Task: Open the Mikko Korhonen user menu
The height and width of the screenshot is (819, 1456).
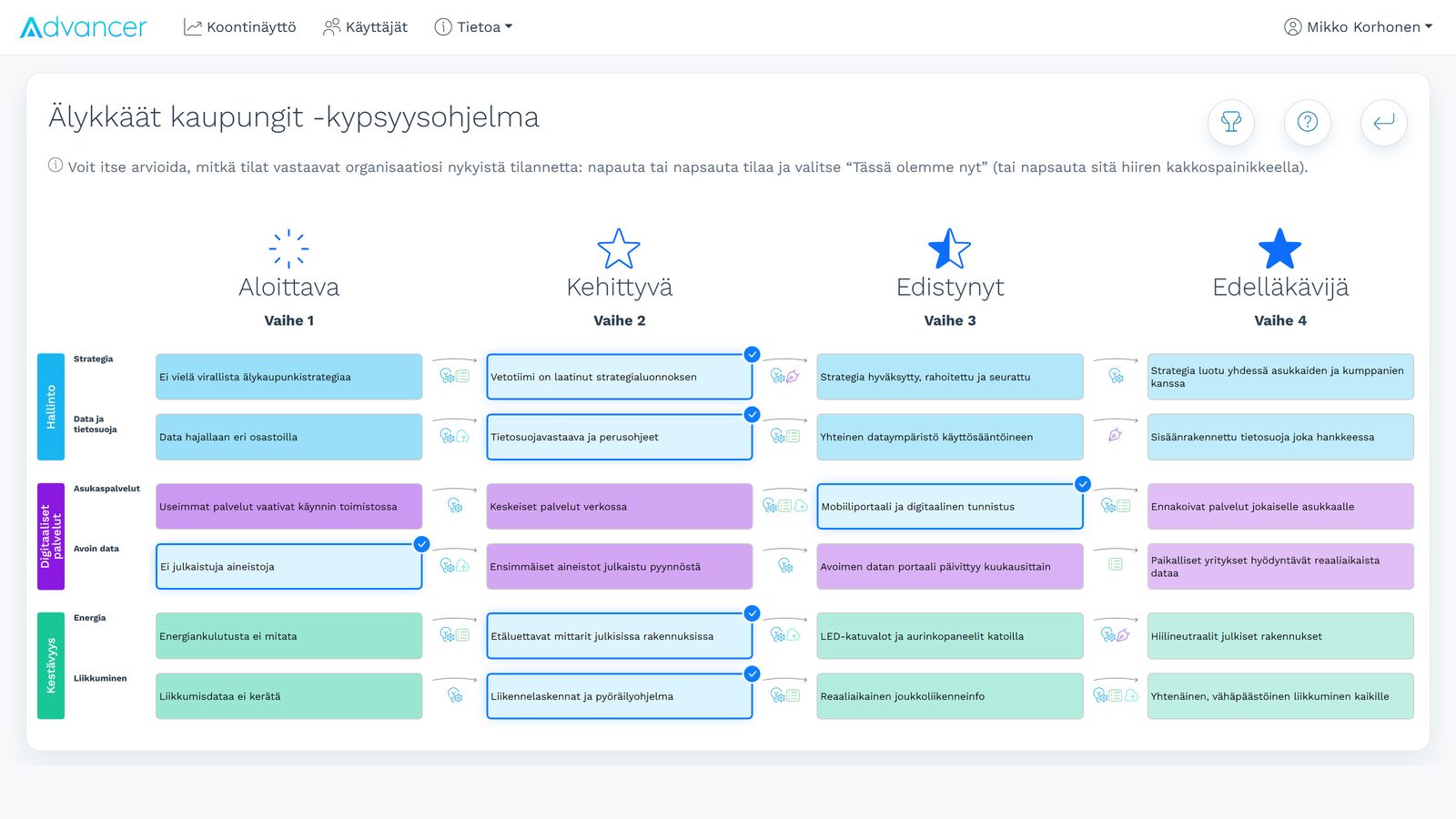Action: 1358,27
